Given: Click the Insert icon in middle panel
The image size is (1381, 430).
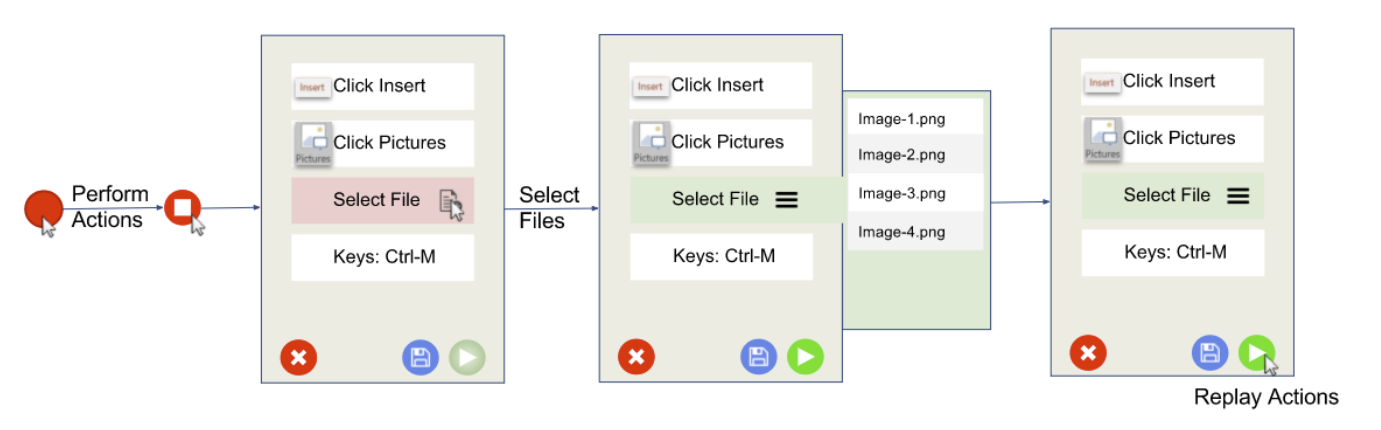Looking at the screenshot, I should click(650, 86).
